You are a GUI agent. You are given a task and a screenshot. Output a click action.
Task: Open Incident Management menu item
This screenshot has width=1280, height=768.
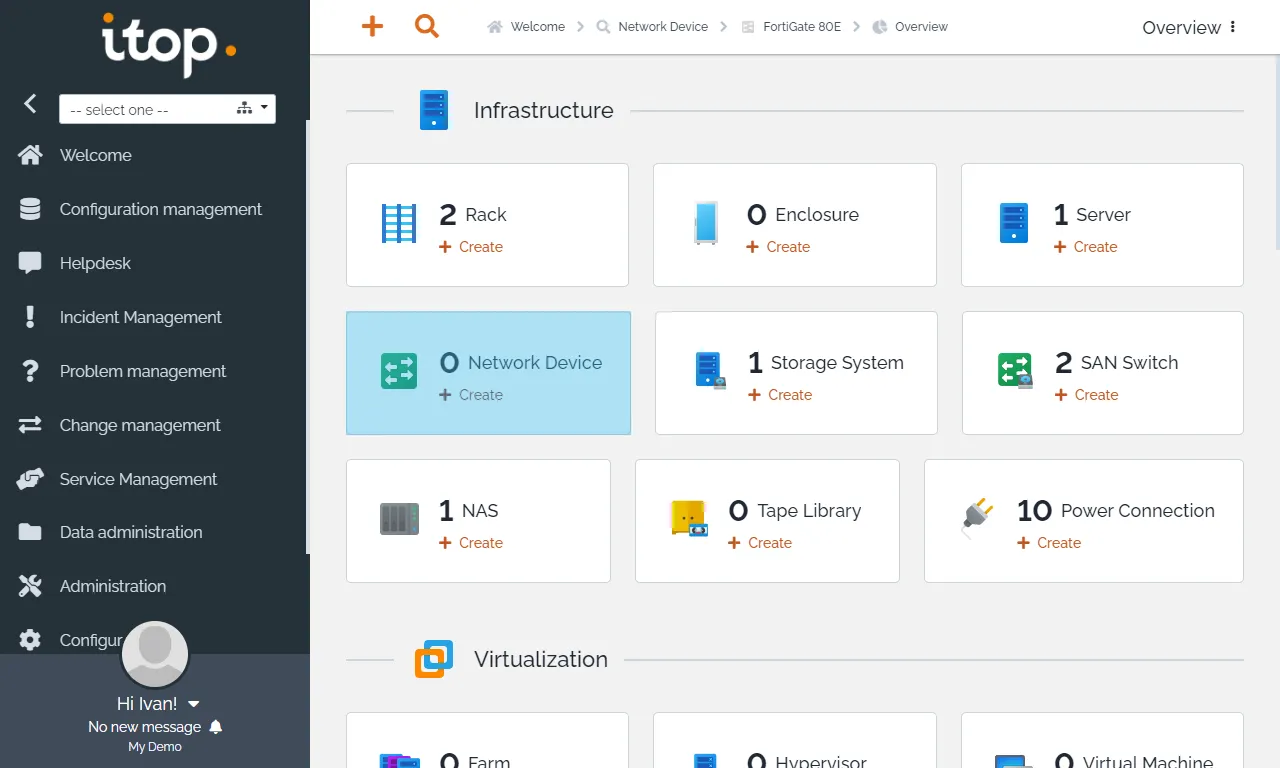click(x=141, y=317)
